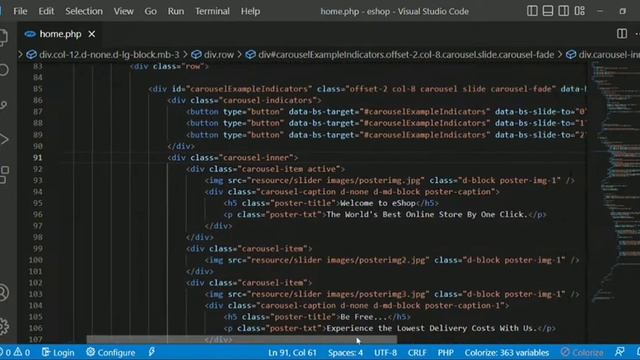This screenshot has height=360, width=640.
Task: Open the Run menu
Action: (176, 11)
